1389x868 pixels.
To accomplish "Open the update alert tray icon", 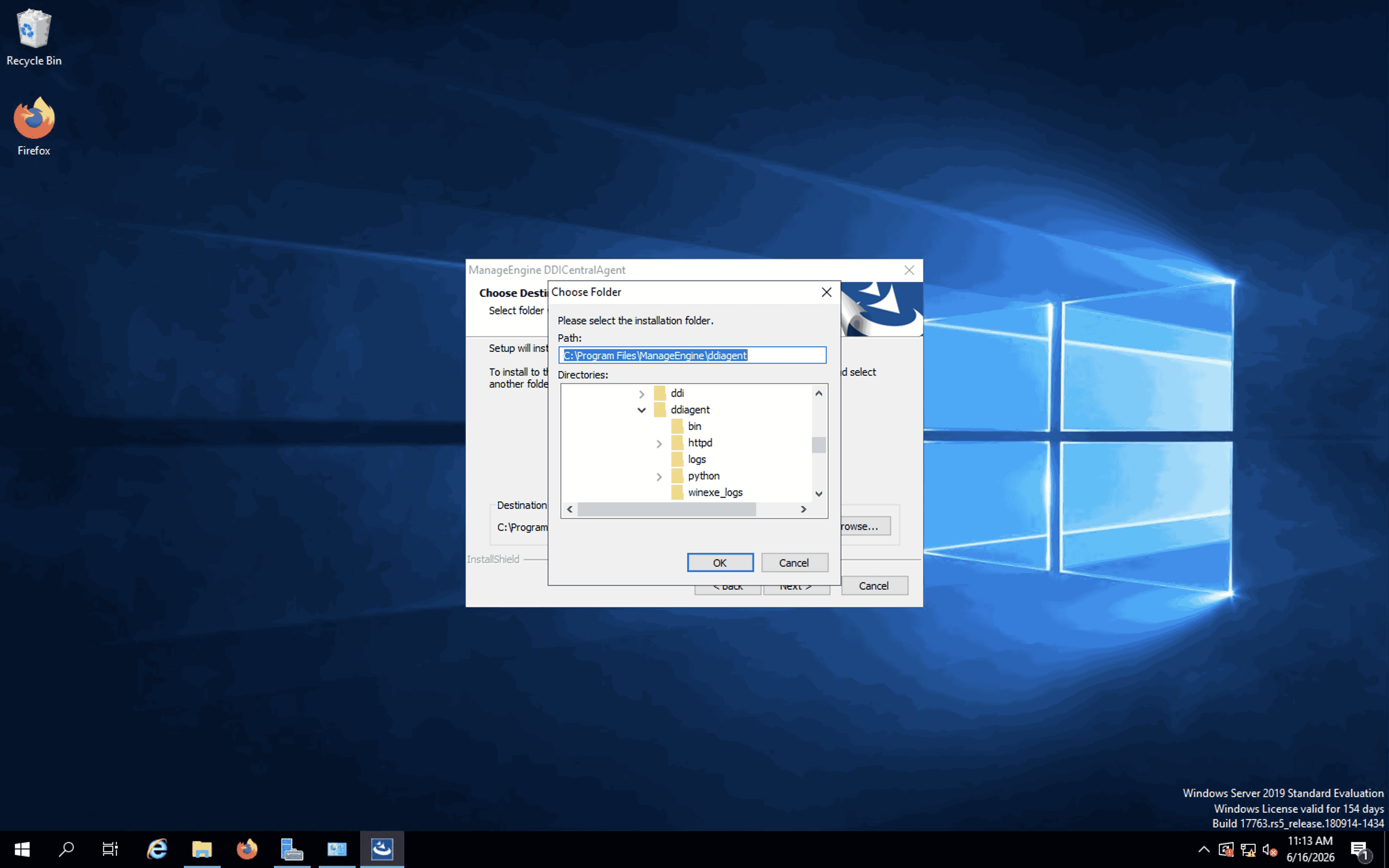I will click(x=1226, y=850).
